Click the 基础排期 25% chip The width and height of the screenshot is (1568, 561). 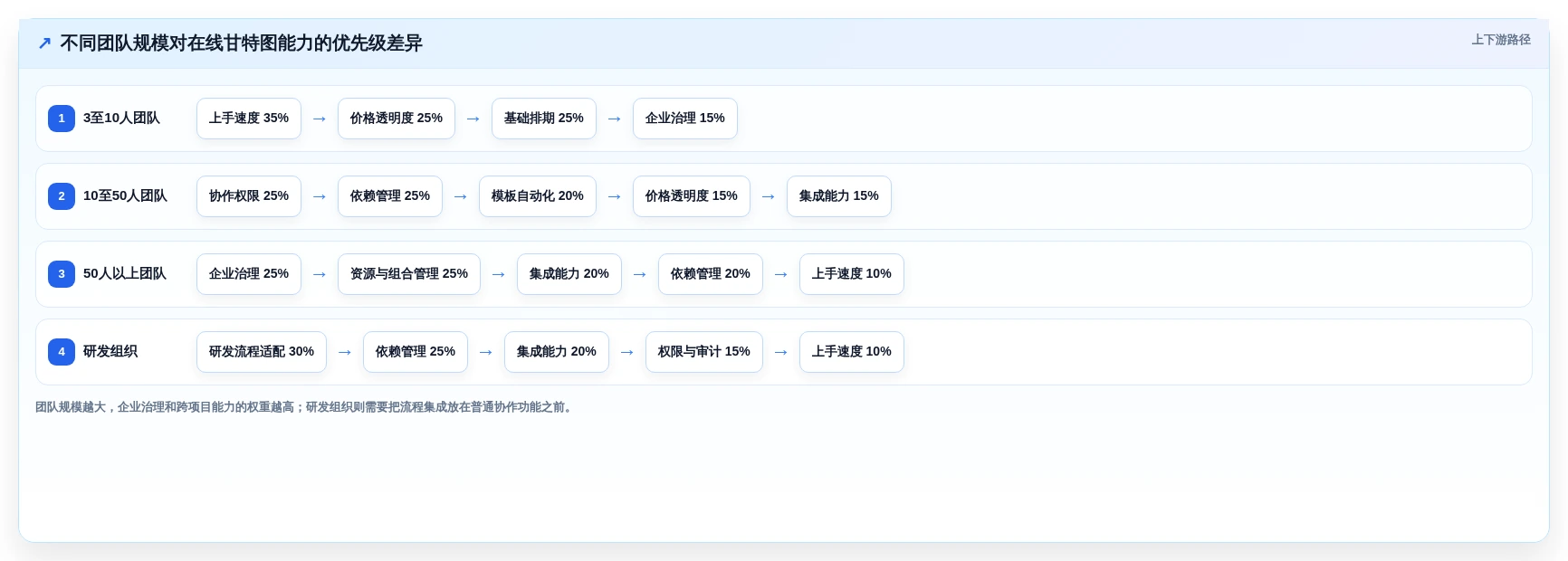click(x=544, y=119)
